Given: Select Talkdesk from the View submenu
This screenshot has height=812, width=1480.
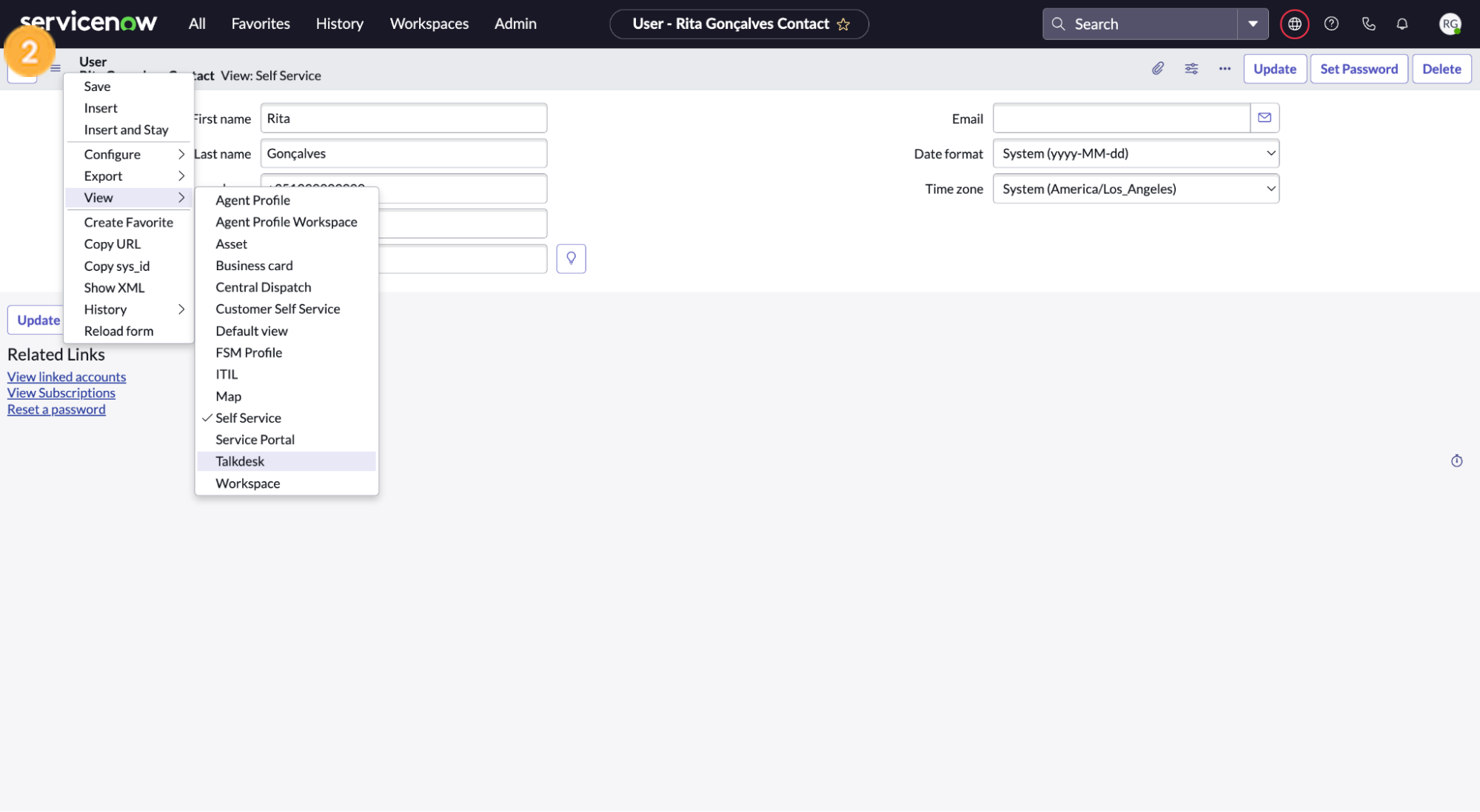Looking at the screenshot, I should tap(239, 460).
